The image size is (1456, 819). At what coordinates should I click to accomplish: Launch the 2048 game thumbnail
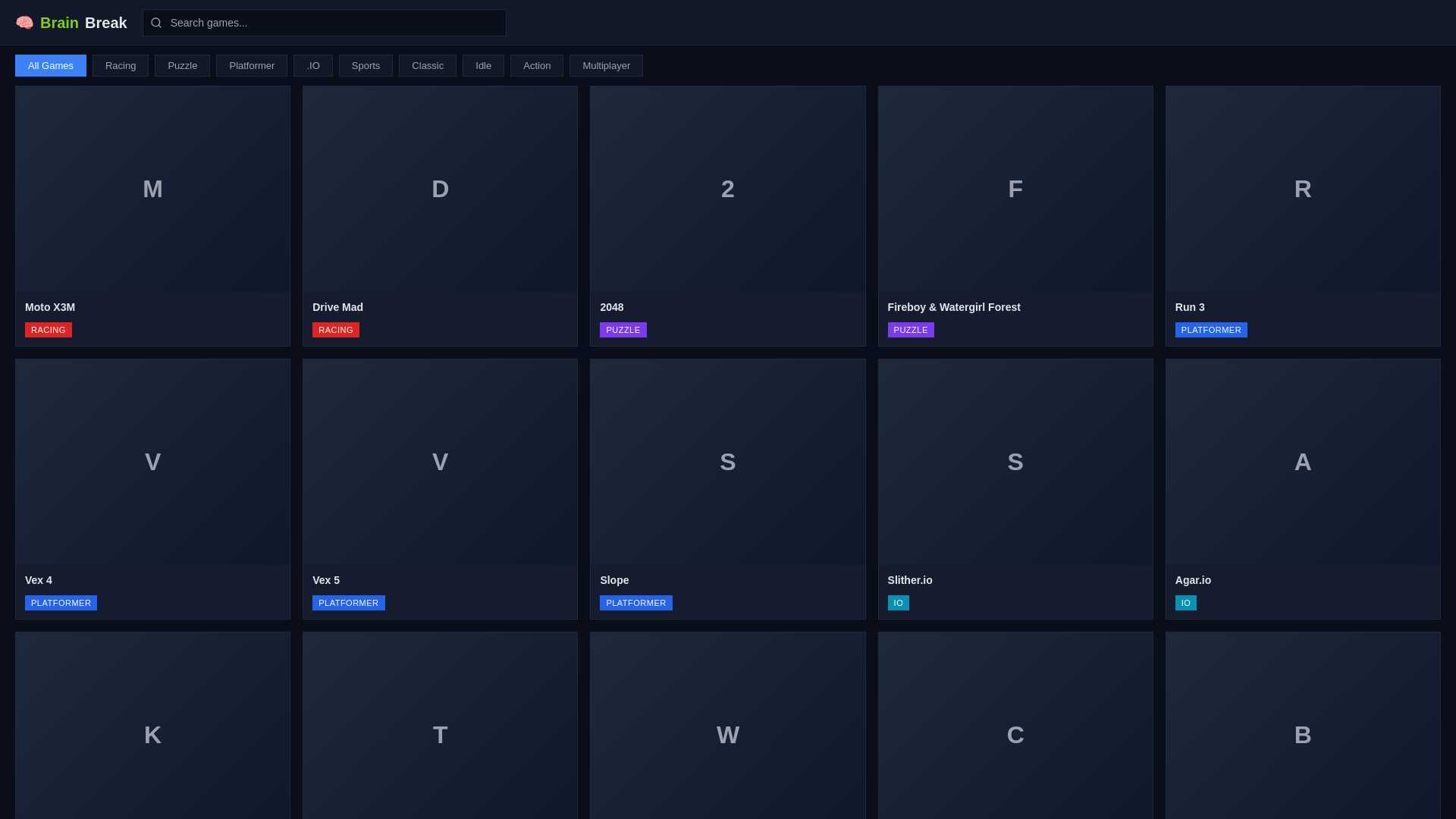(x=727, y=189)
